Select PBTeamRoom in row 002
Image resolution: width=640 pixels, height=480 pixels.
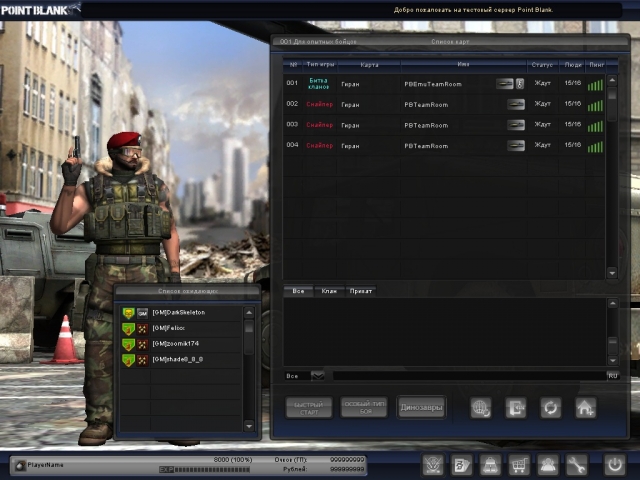click(426, 105)
